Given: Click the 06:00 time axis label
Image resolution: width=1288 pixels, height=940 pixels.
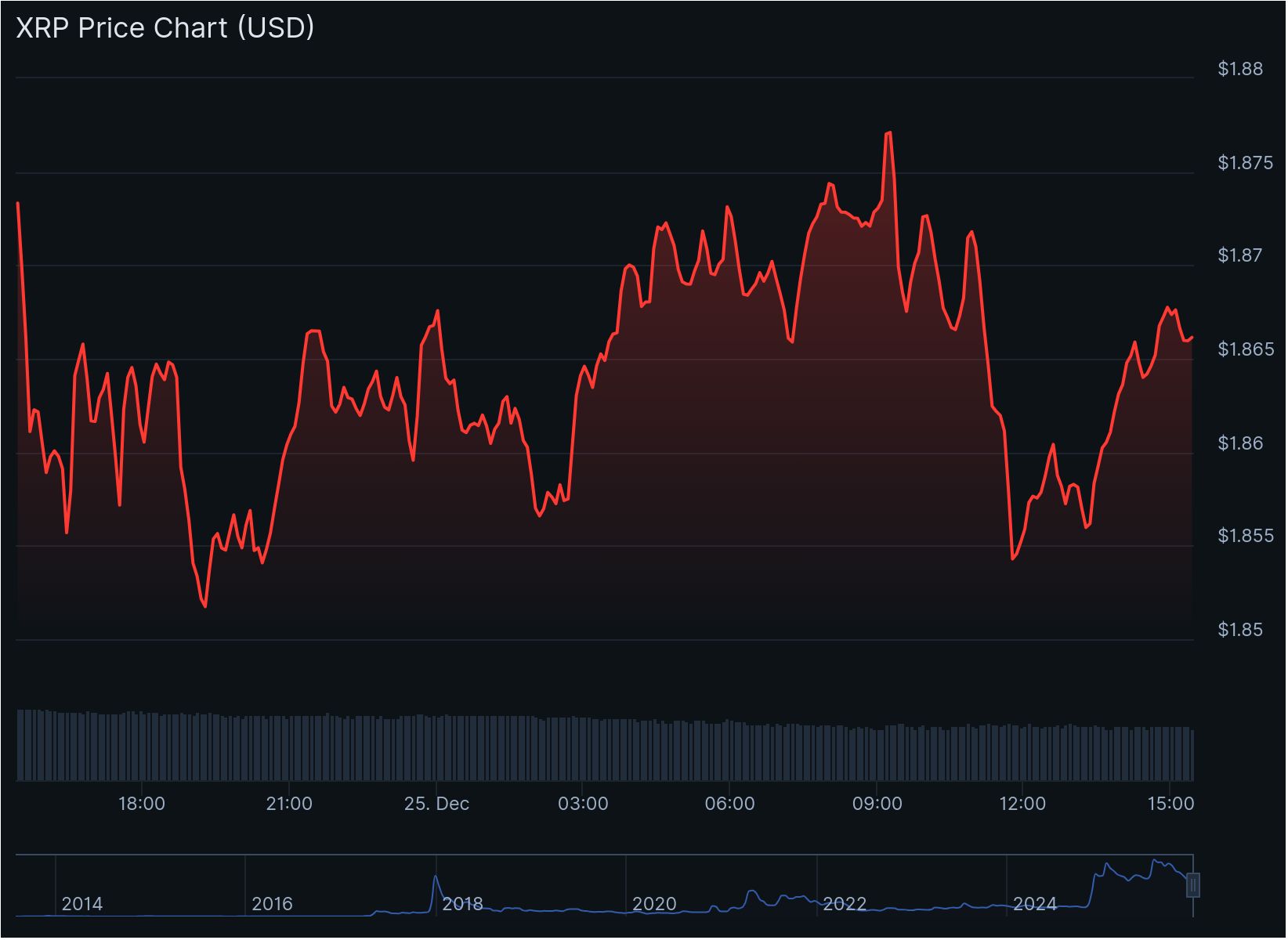Looking at the screenshot, I should pos(729,804).
